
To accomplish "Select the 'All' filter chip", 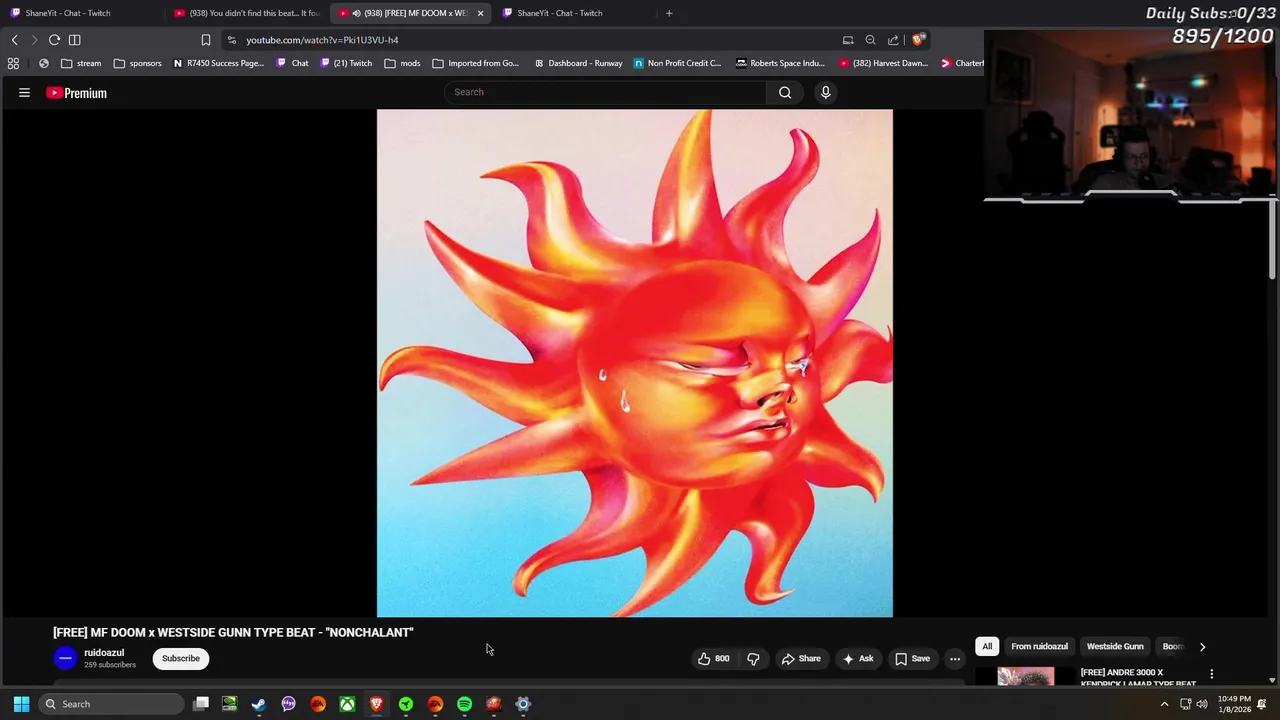I will (987, 646).
